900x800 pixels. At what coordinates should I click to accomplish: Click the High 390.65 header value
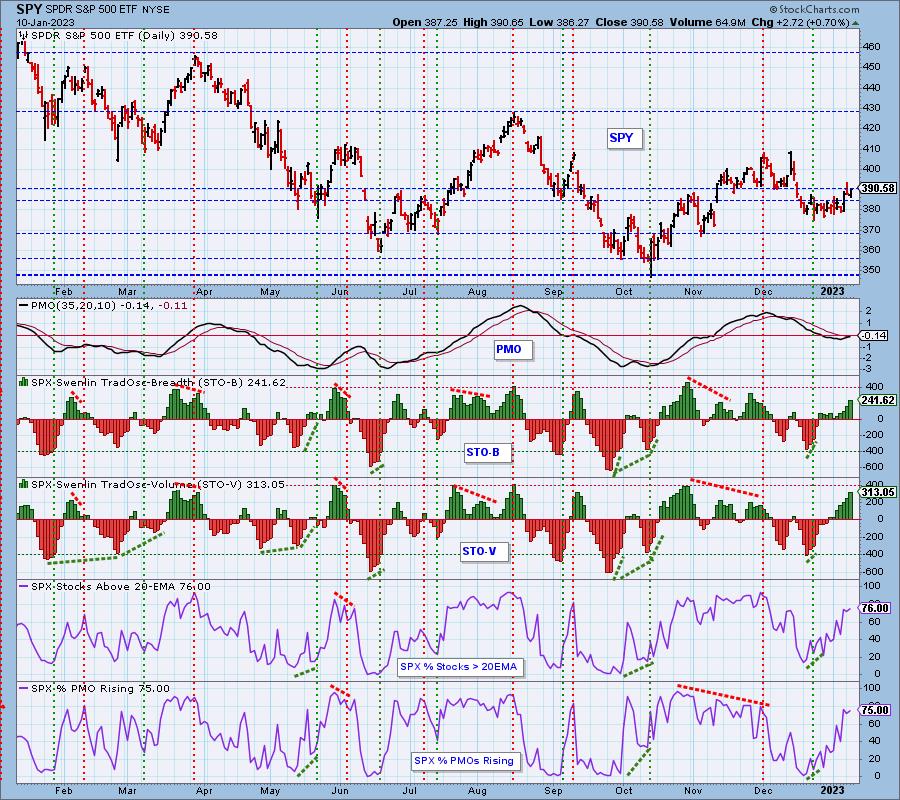(492, 22)
